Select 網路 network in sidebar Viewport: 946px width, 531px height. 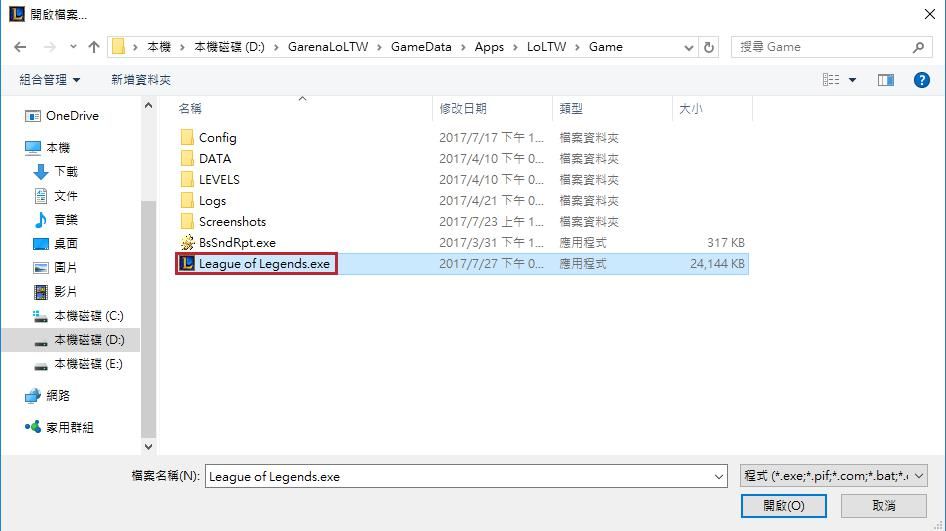pyautogui.click(x=48, y=396)
